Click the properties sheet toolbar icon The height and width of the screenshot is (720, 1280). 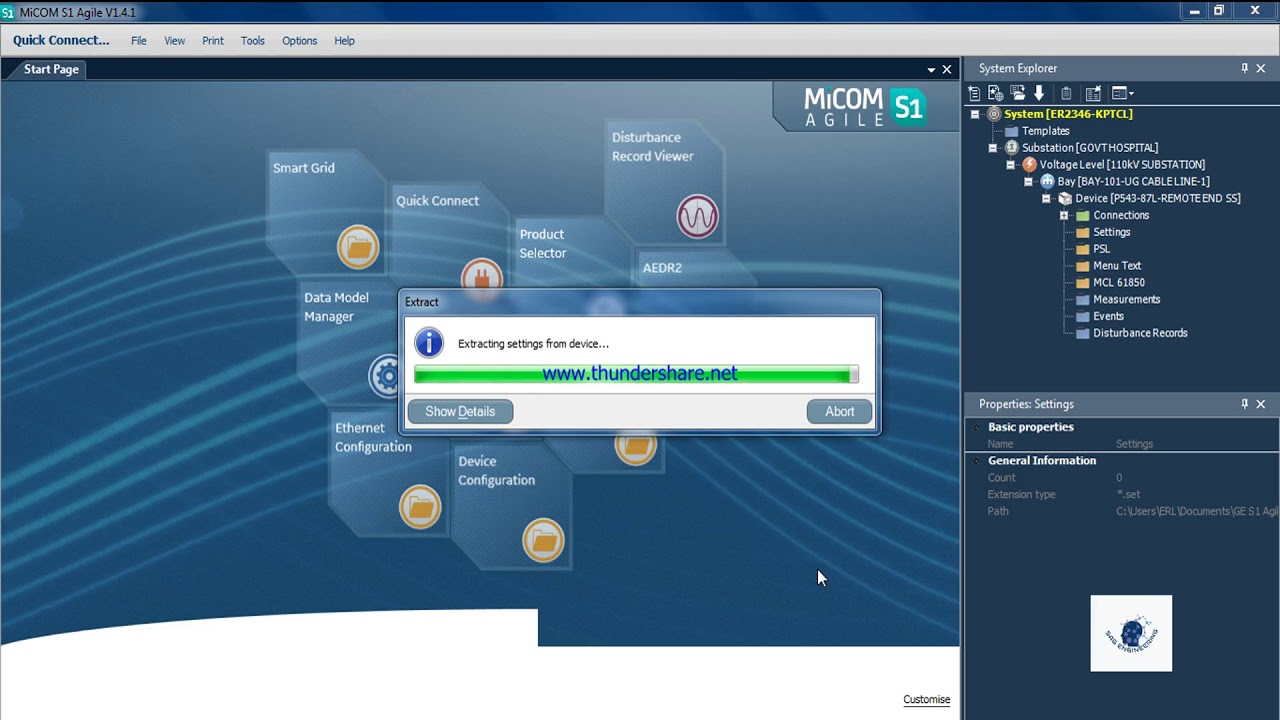click(1093, 93)
